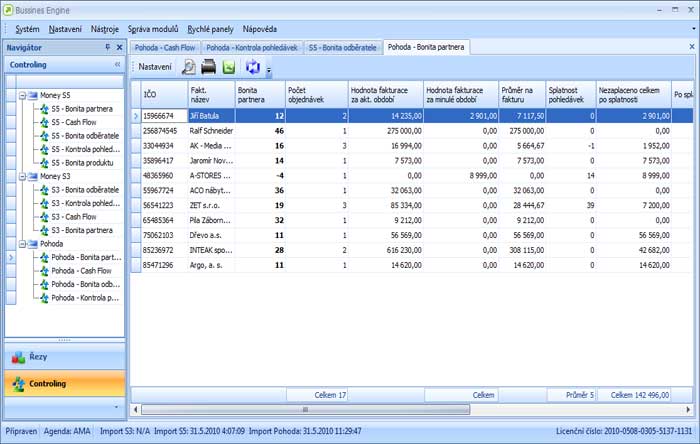Click the Nastavení toolbar button
Screen dimensions: 700x444
coord(154,67)
